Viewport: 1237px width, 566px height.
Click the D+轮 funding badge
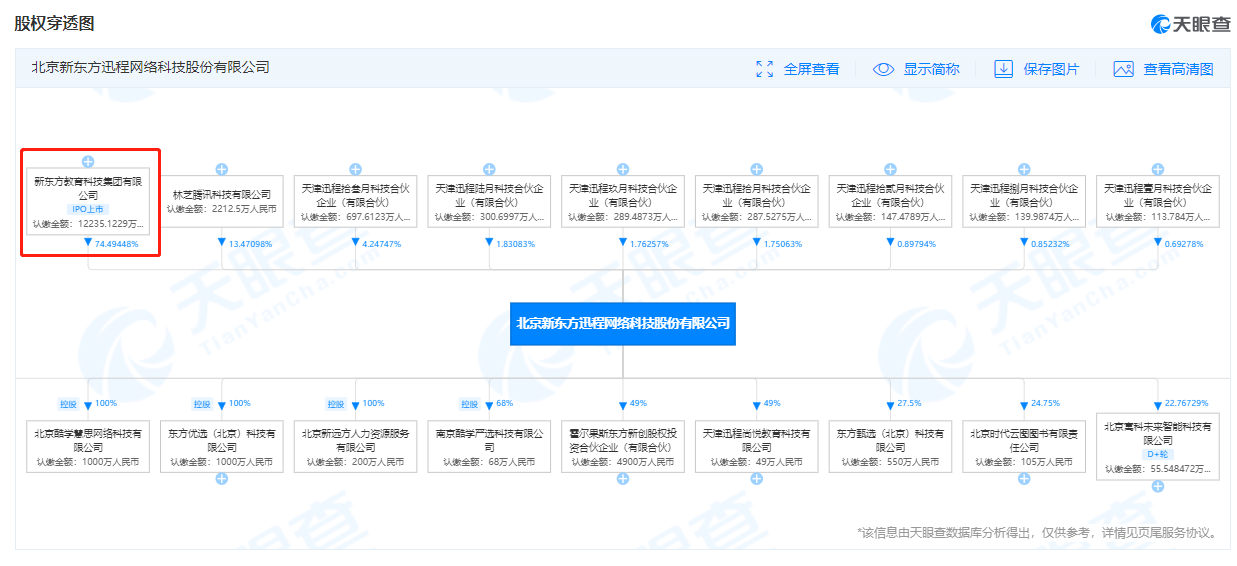[1157, 455]
